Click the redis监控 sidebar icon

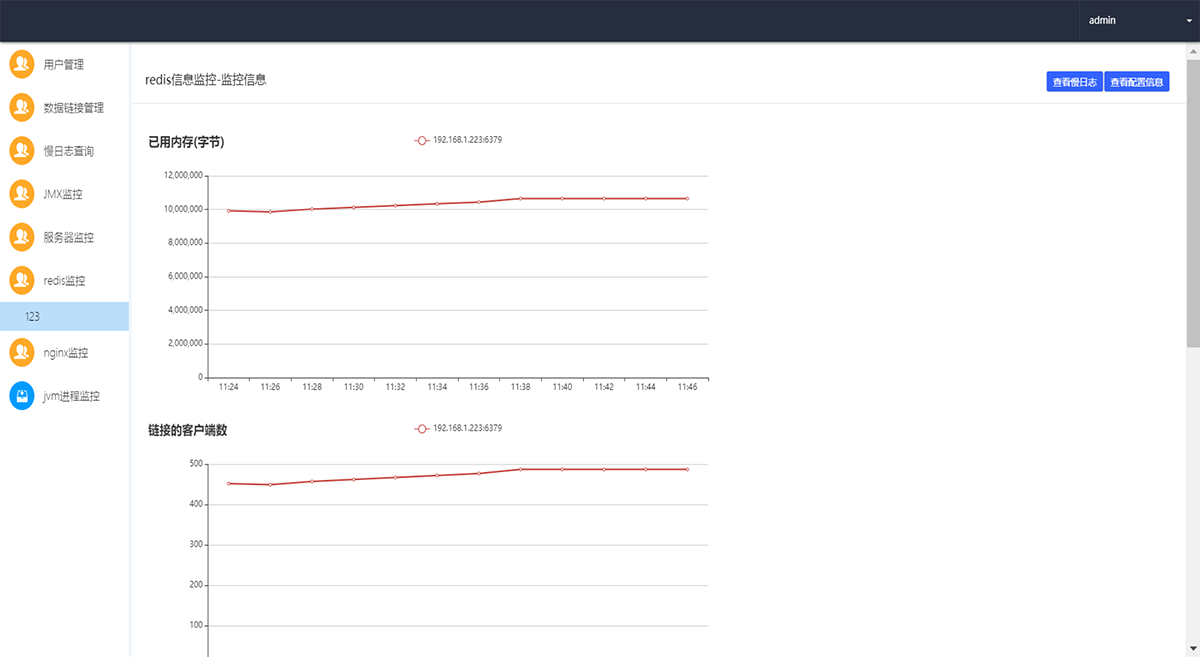coord(22,281)
